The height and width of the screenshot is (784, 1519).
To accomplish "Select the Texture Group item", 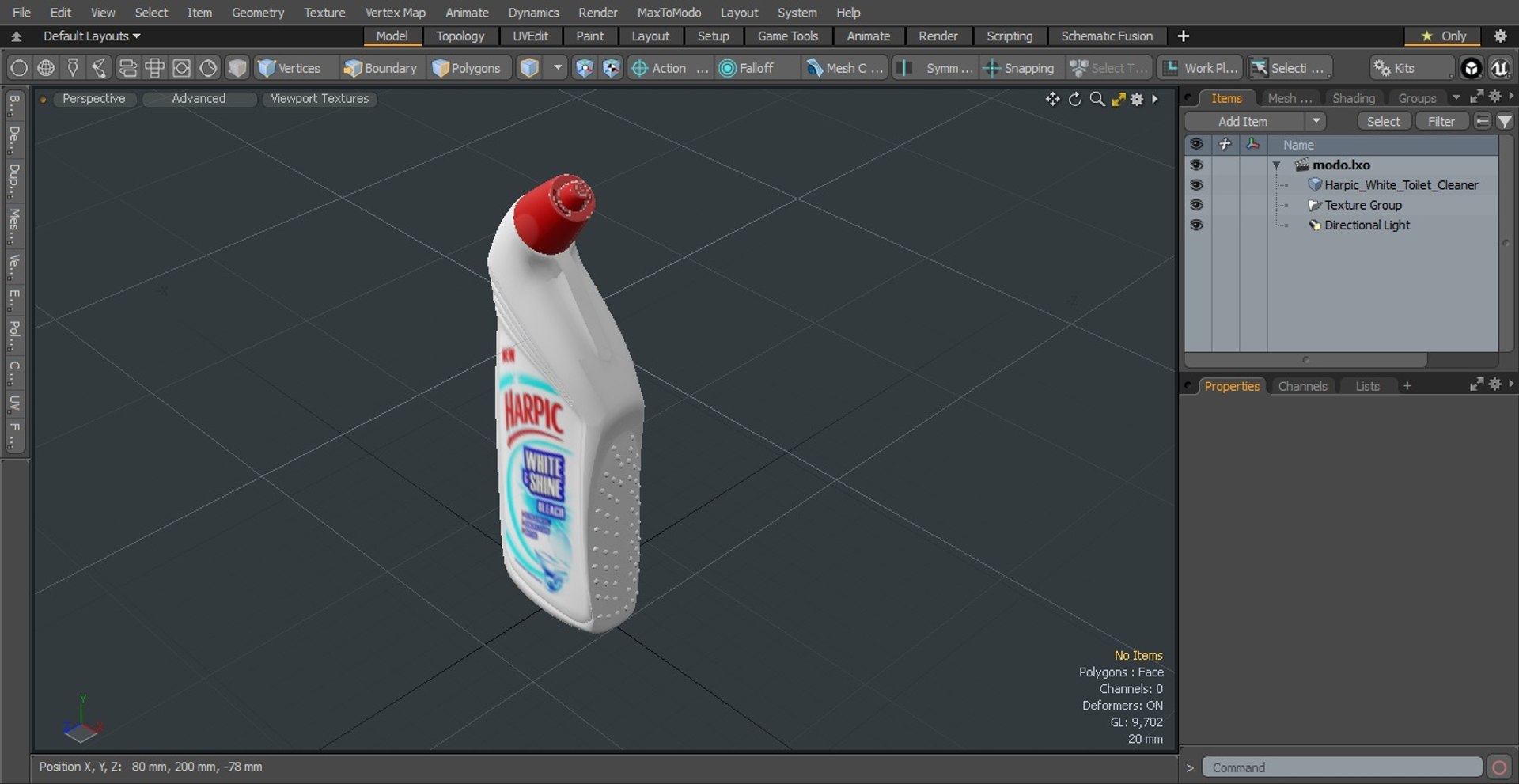I will pyautogui.click(x=1362, y=205).
